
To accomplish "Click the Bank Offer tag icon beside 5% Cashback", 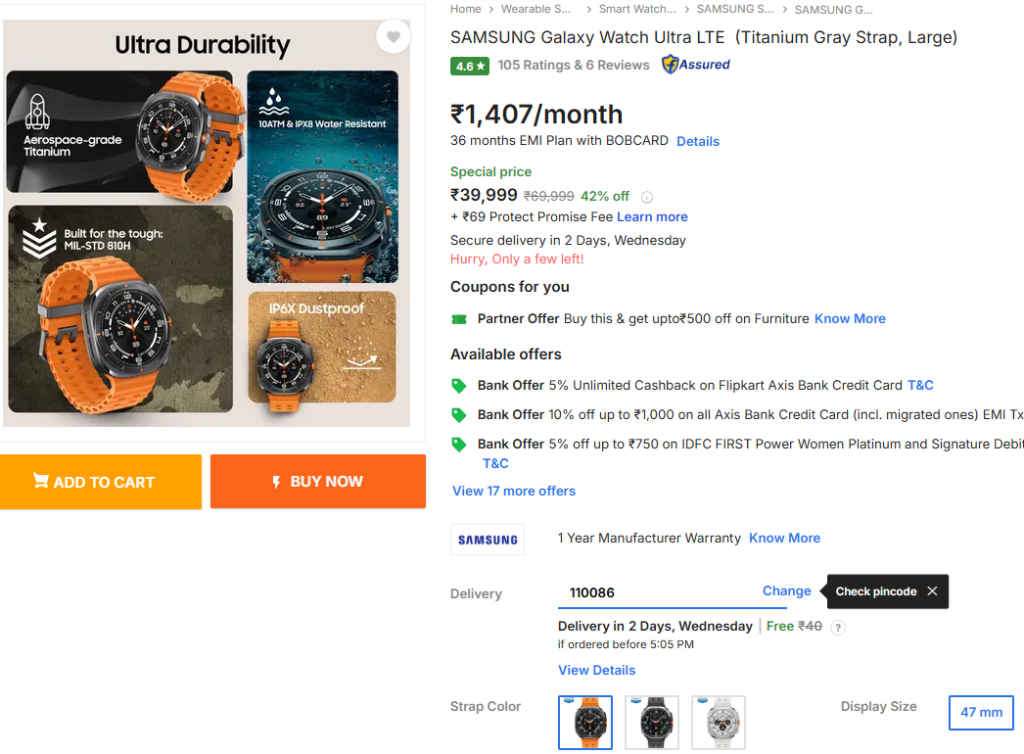I will pos(459,385).
